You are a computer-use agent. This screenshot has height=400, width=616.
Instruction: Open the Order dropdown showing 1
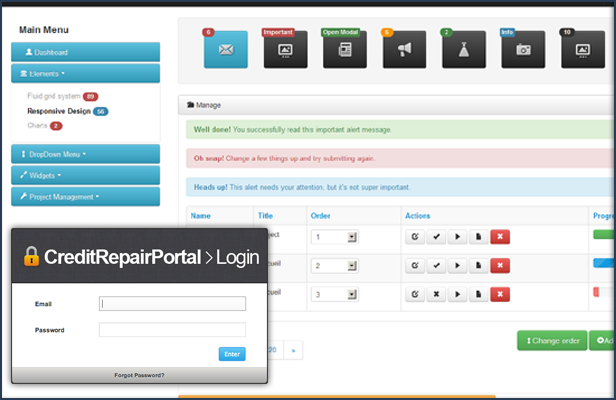(334, 237)
